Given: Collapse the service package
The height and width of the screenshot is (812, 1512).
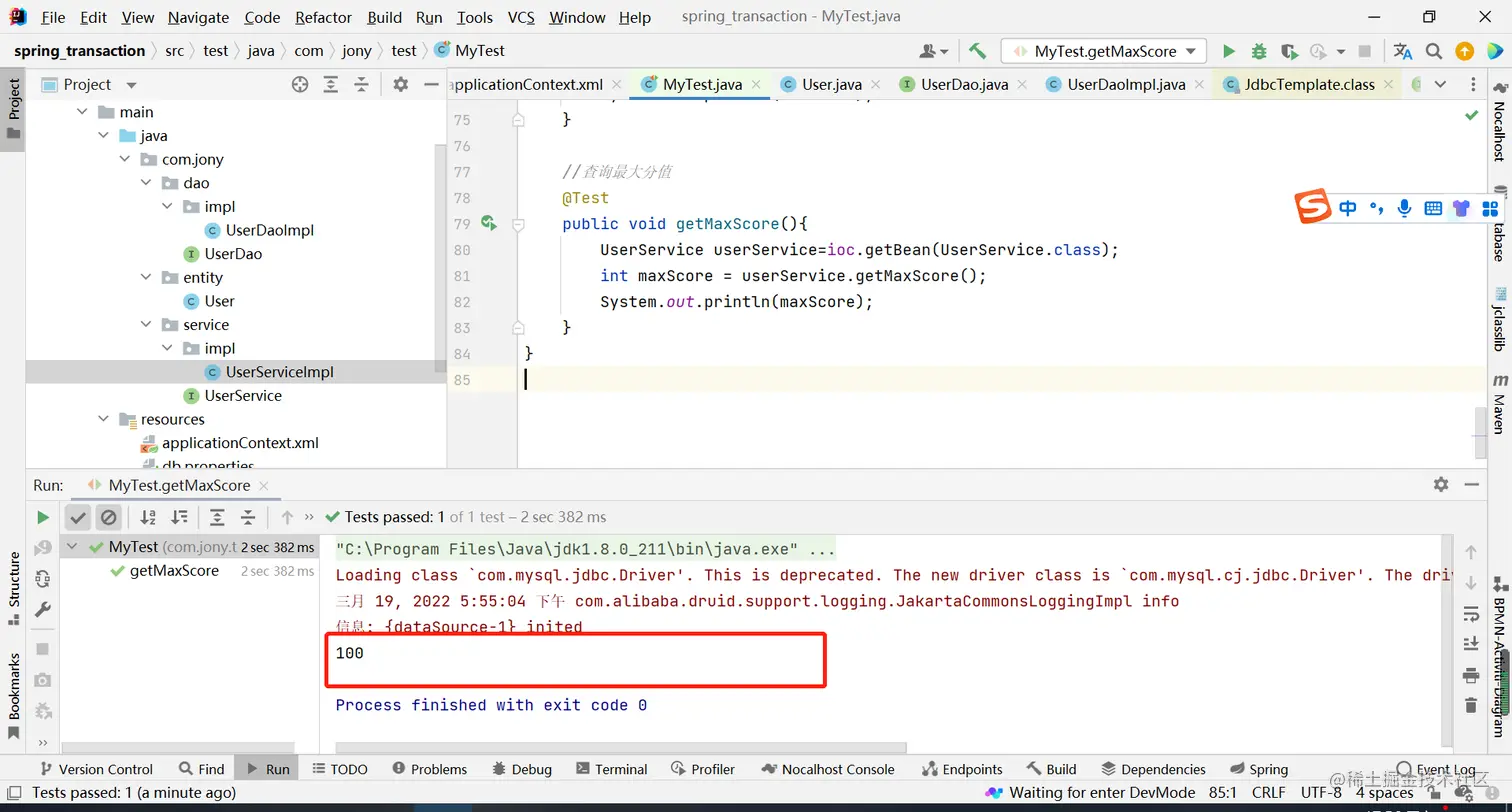Looking at the screenshot, I should pyautogui.click(x=146, y=324).
